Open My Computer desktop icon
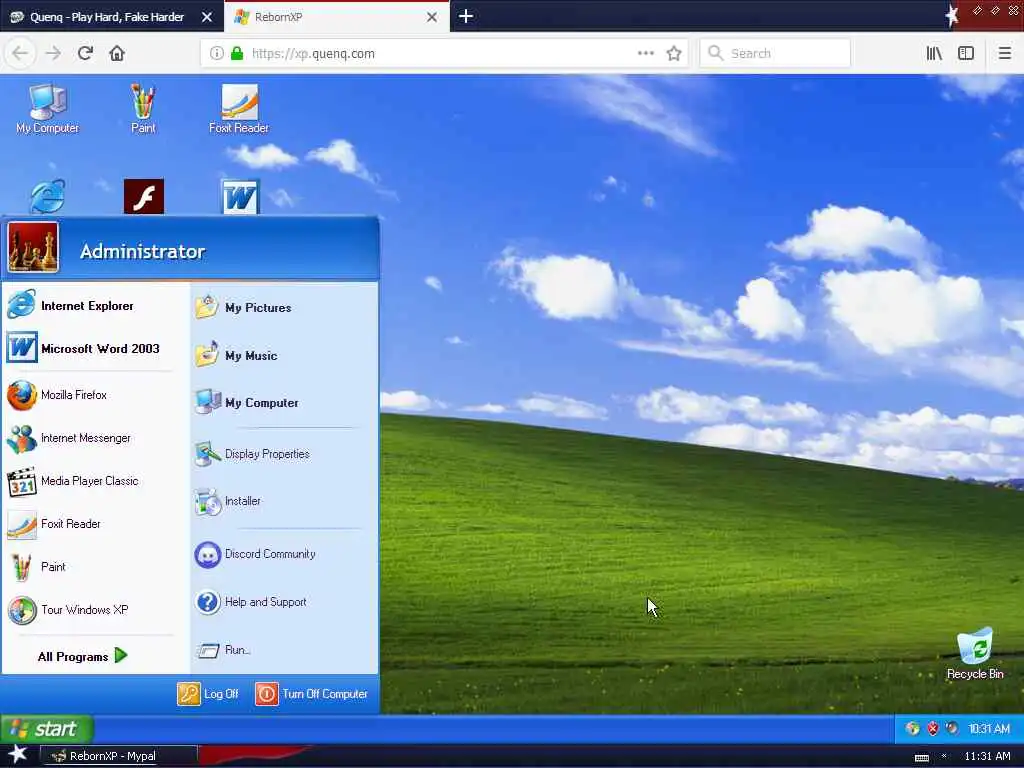This screenshot has height=768, width=1024. click(x=48, y=109)
